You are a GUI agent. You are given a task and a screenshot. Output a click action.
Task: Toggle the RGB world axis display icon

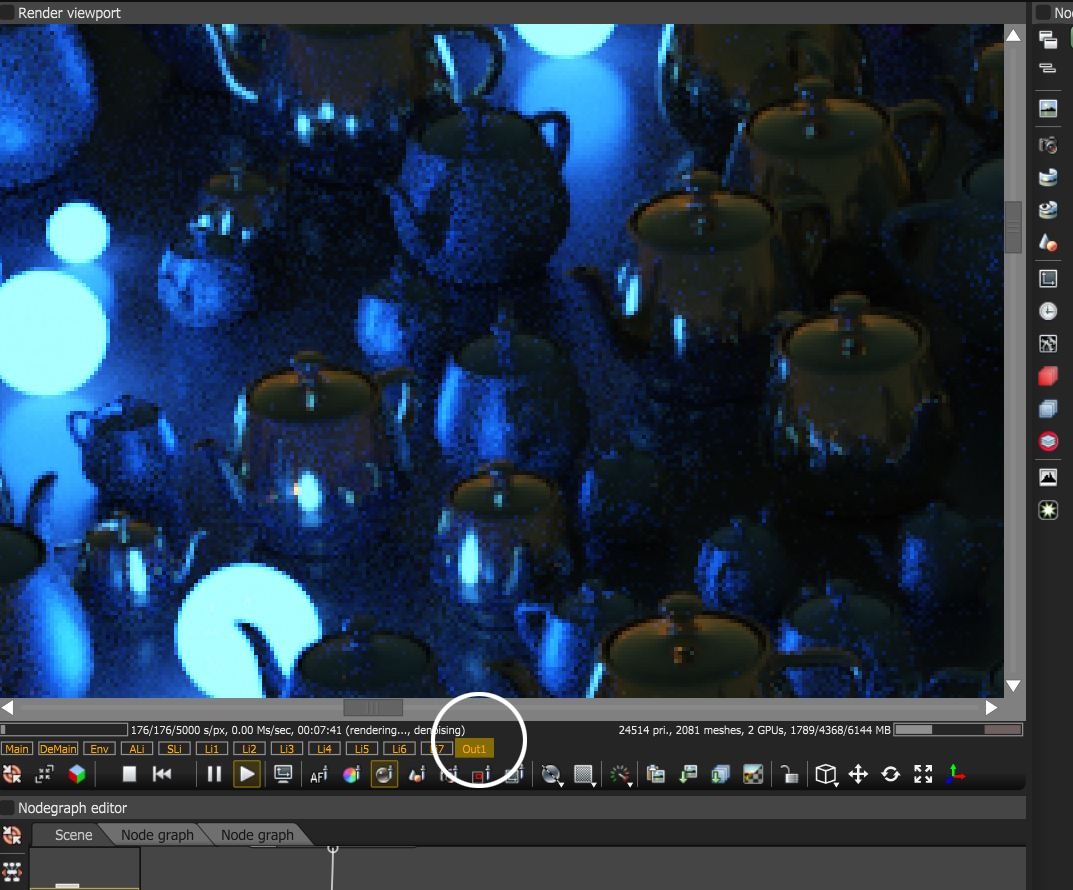[x=955, y=774]
